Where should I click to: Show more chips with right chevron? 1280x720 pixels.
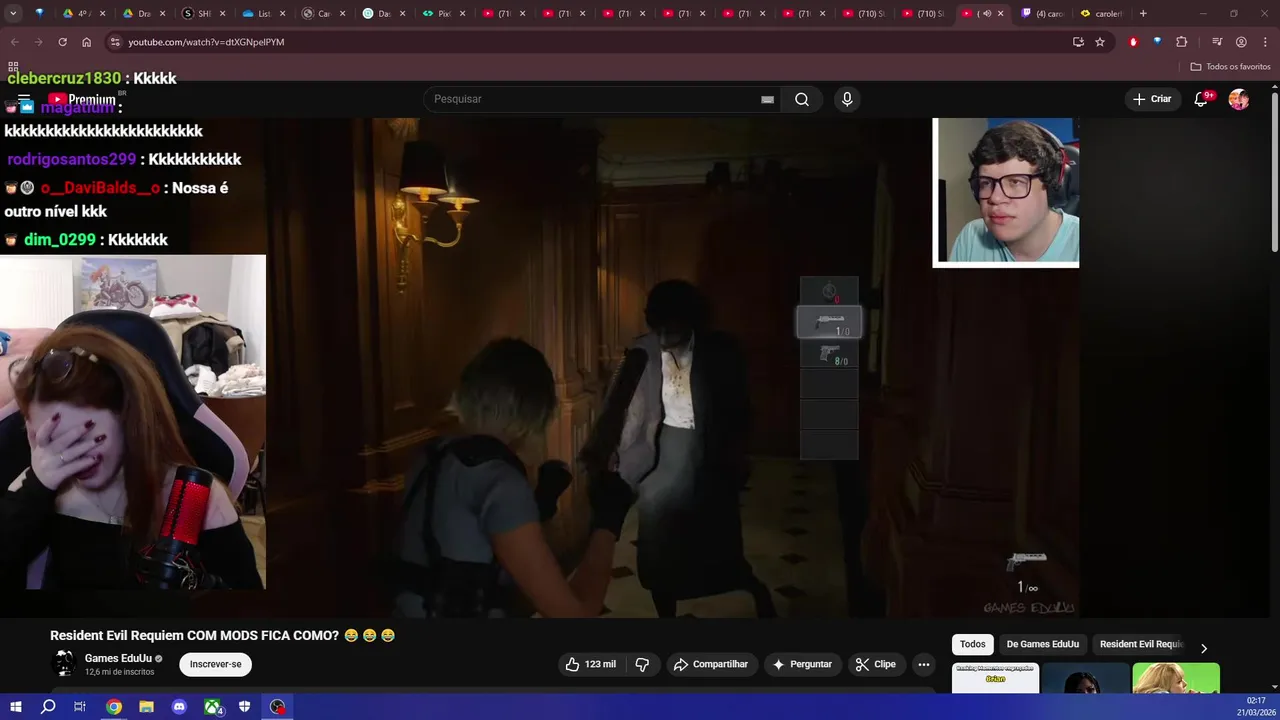pyautogui.click(x=1204, y=648)
